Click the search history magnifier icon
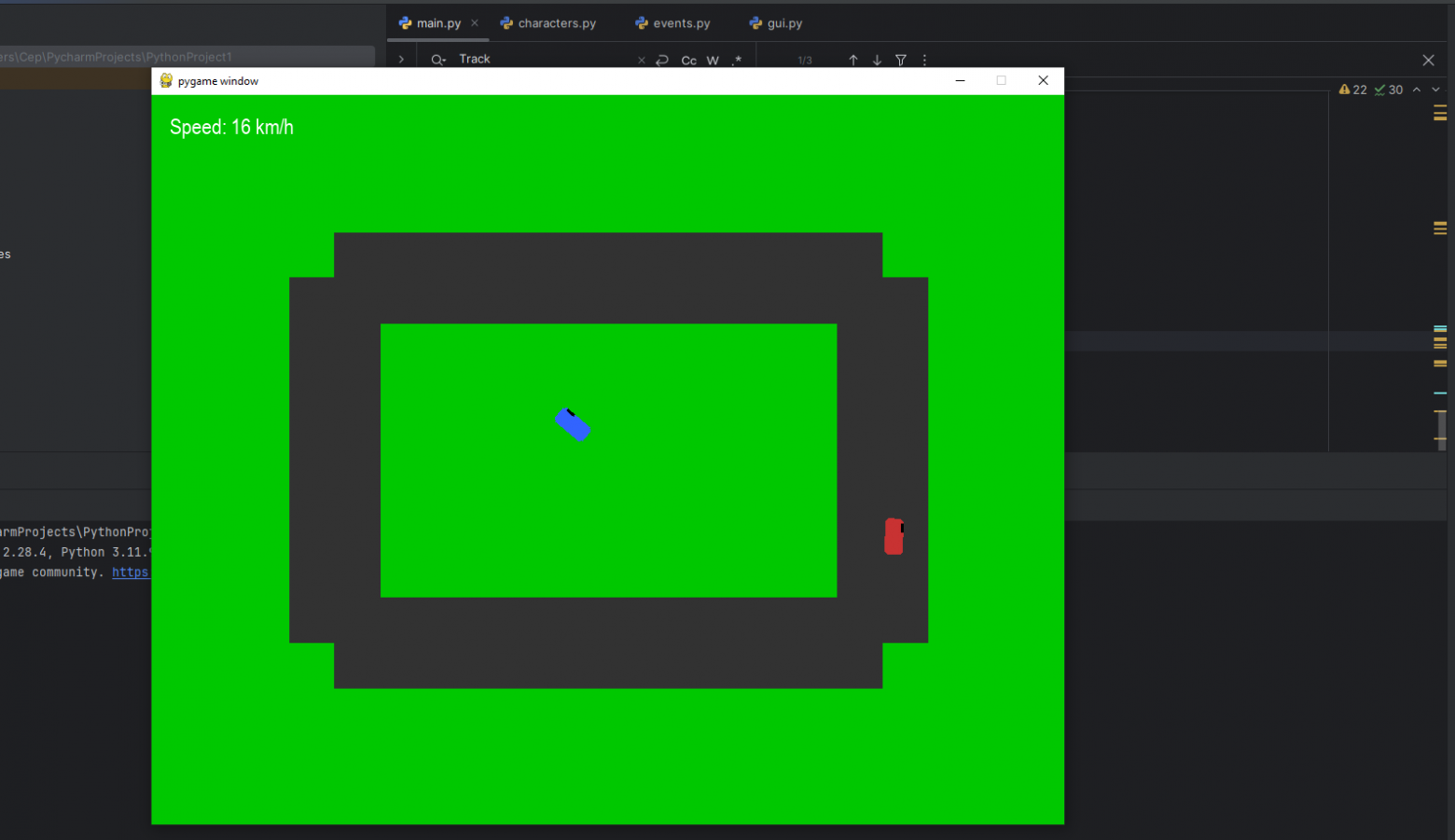Viewport: 1455px width, 840px height. [x=437, y=60]
